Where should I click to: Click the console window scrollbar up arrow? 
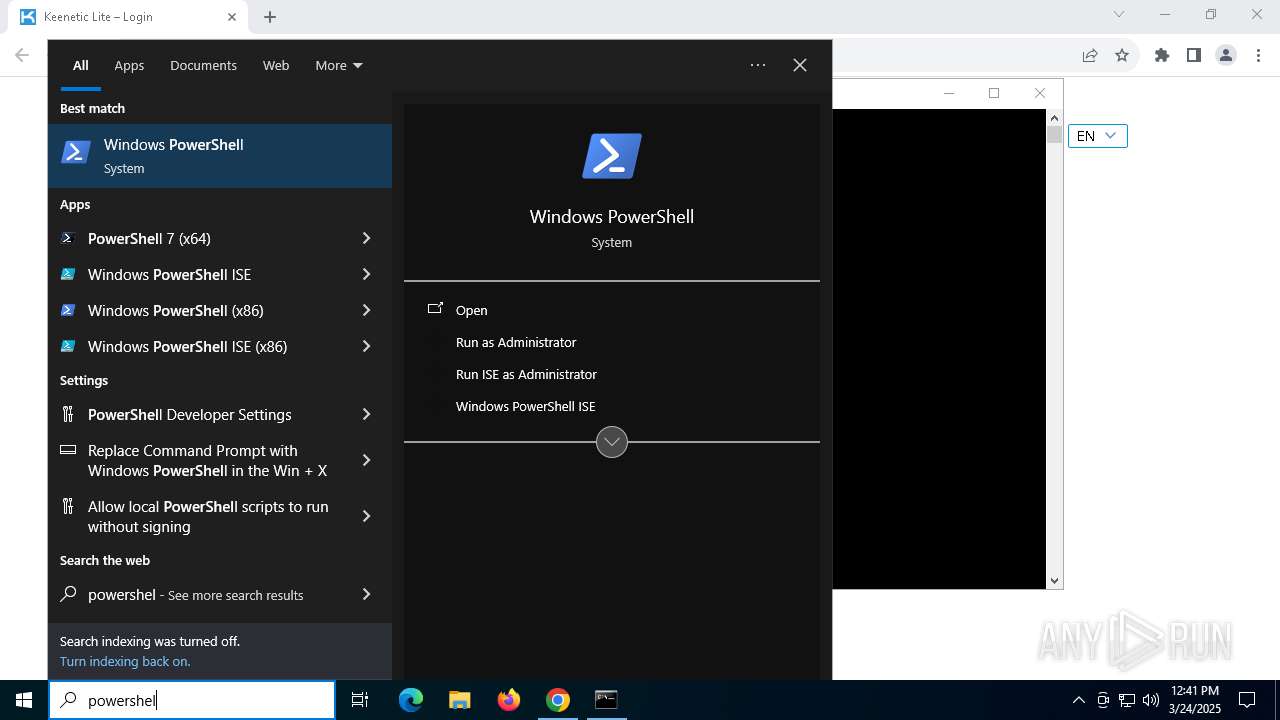[x=1054, y=118]
